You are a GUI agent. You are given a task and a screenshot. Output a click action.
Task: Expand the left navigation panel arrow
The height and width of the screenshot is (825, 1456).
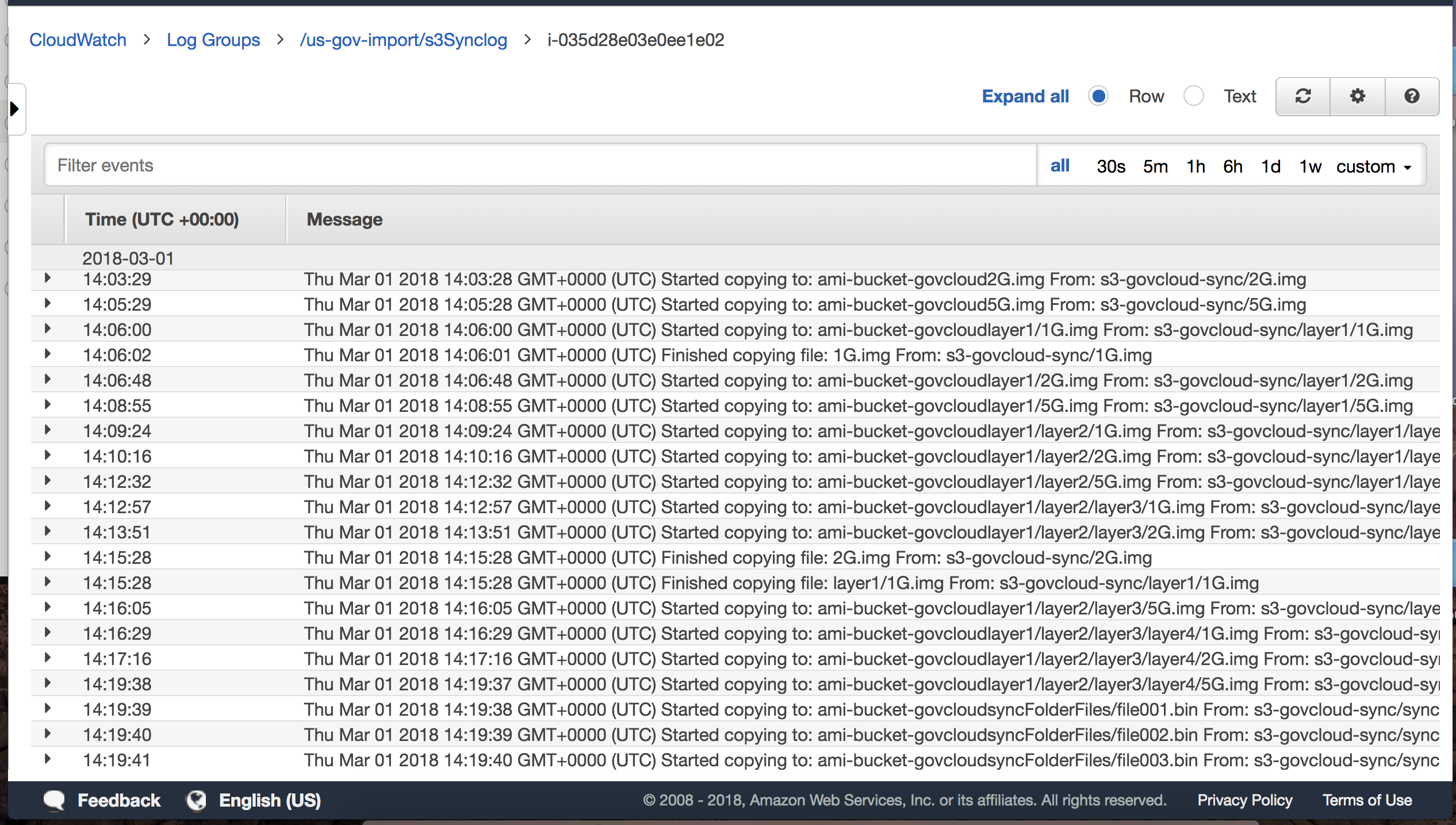point(15,109)
